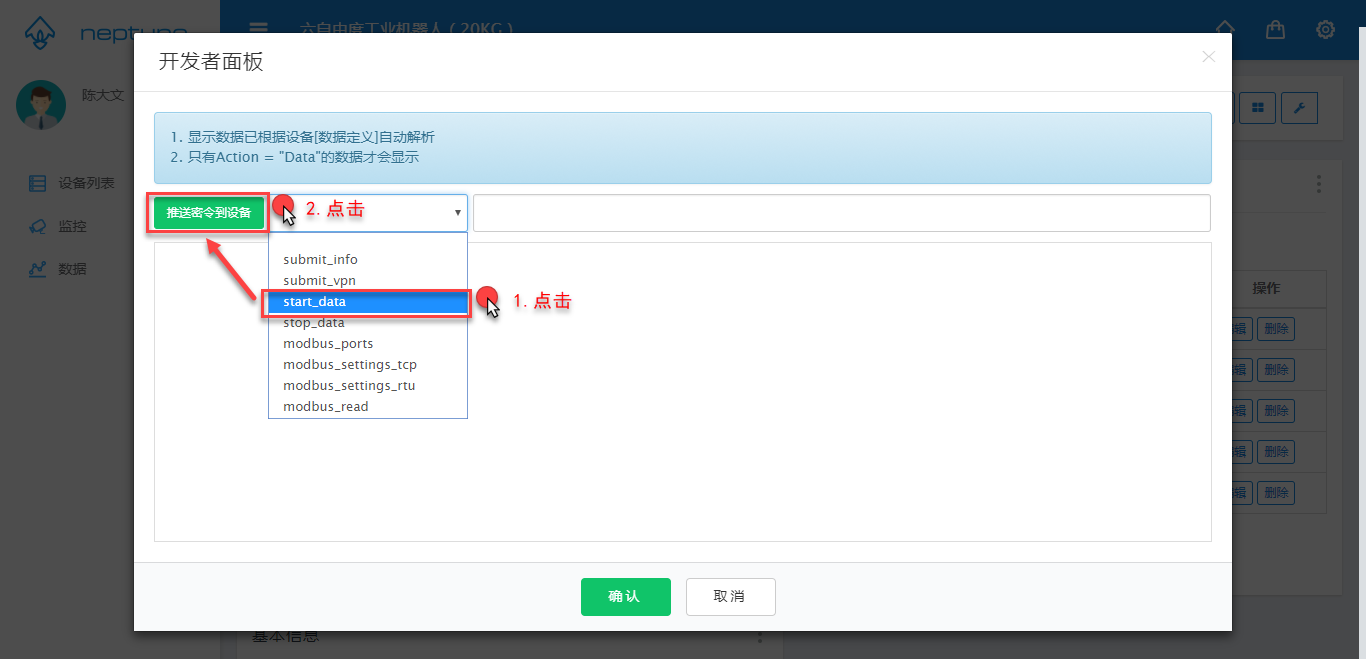Screen dimensions: 1366x659
Task: Select start_data from the dropdown list
Action: 366,301
